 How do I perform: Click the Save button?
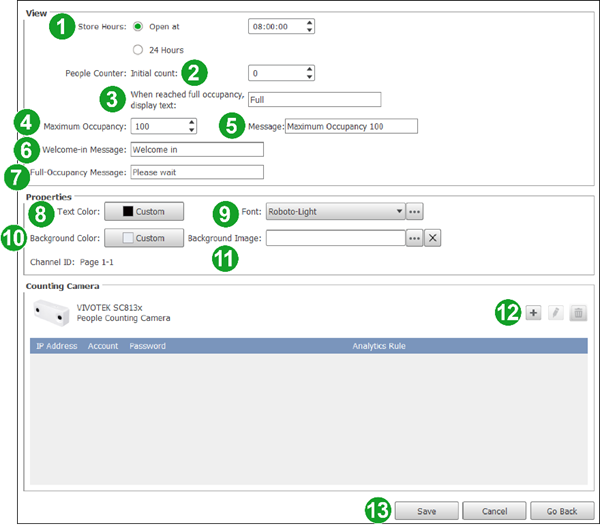tap(426, 511)
